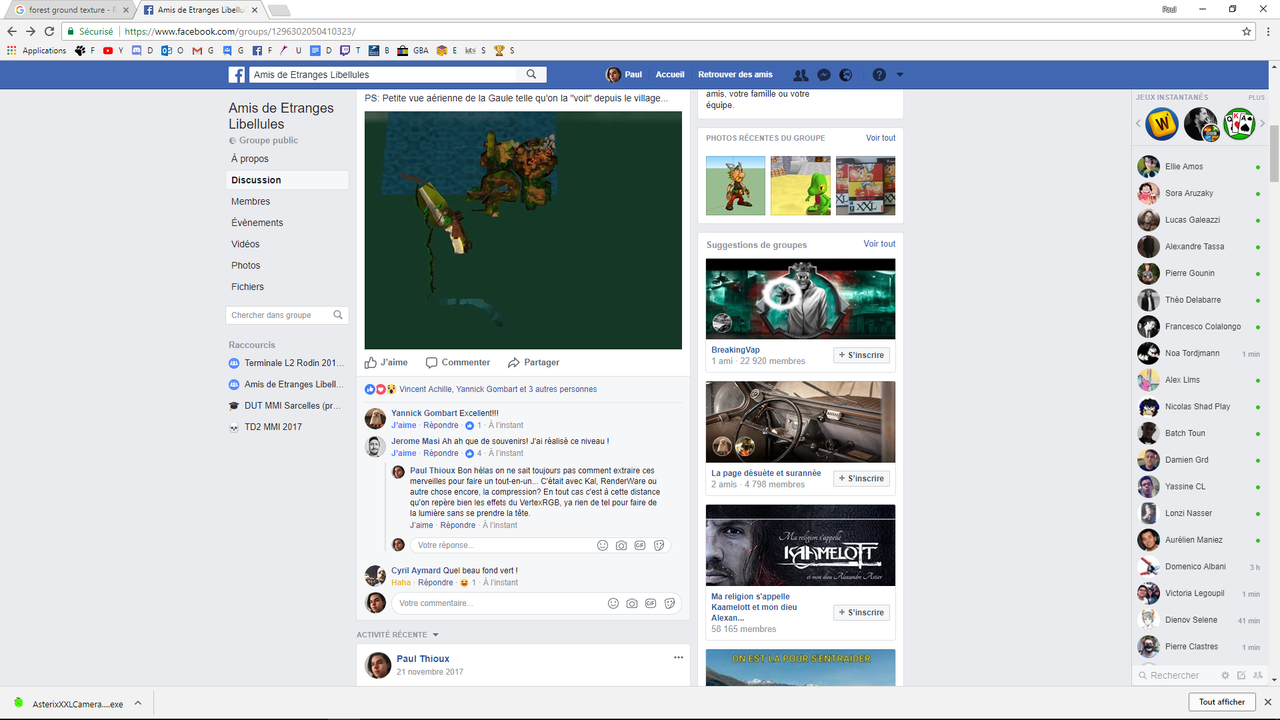Click the magnifier search button in Facebook header
Viewport: 1280px width, 720px height.
click(x=532, y=75)
